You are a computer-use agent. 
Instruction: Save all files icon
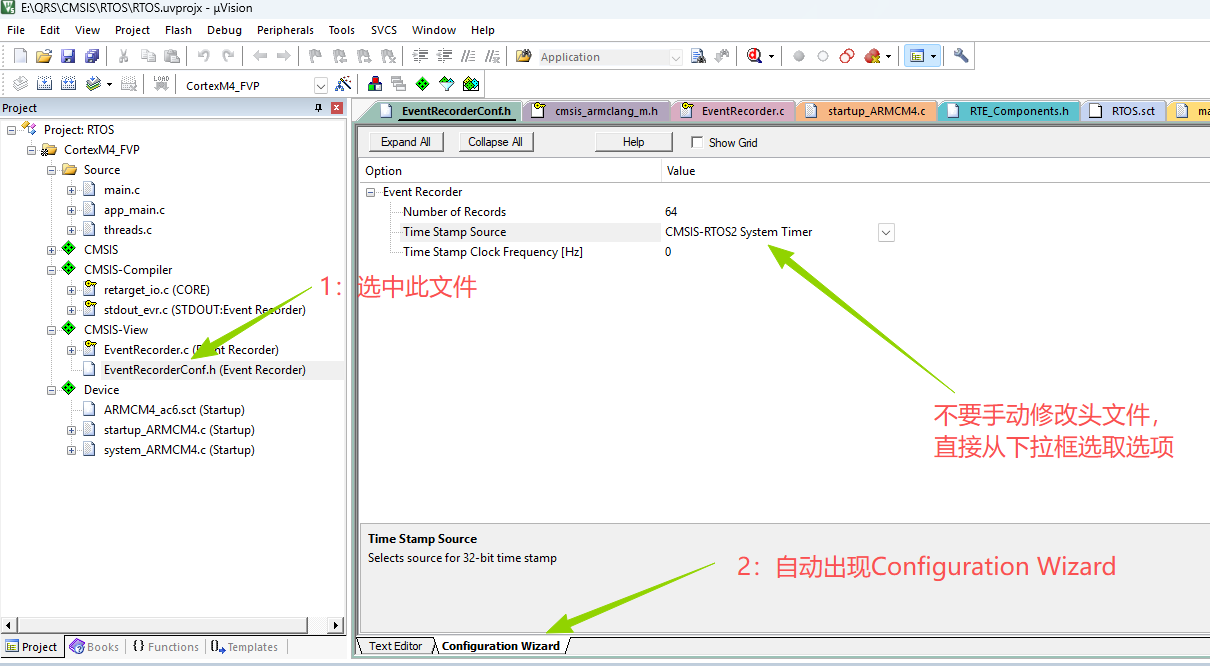click(92, 57)
